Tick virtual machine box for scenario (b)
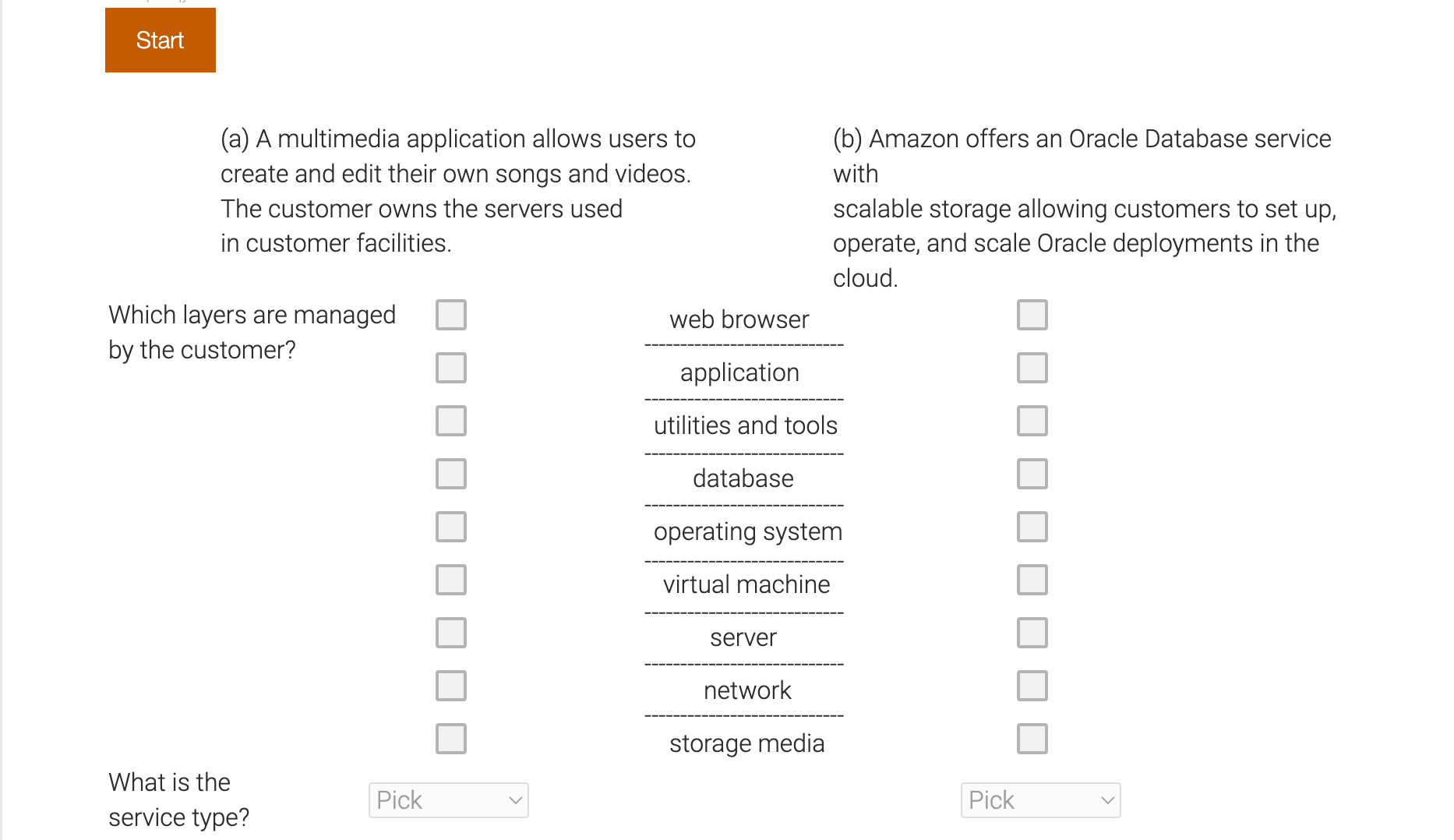The height and width of the screenshot is (840, 1454). pyautogui.click(x=1032, y=580)
